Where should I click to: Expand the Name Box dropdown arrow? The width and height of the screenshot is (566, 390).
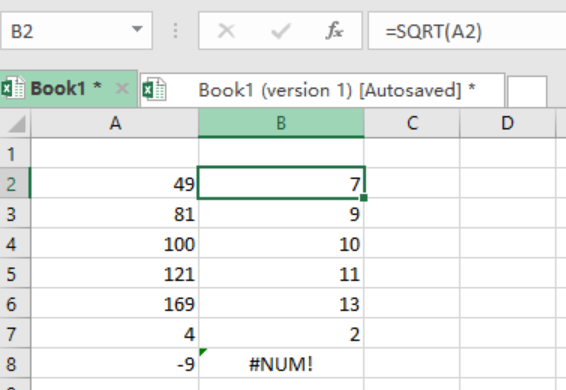[137, 29]
